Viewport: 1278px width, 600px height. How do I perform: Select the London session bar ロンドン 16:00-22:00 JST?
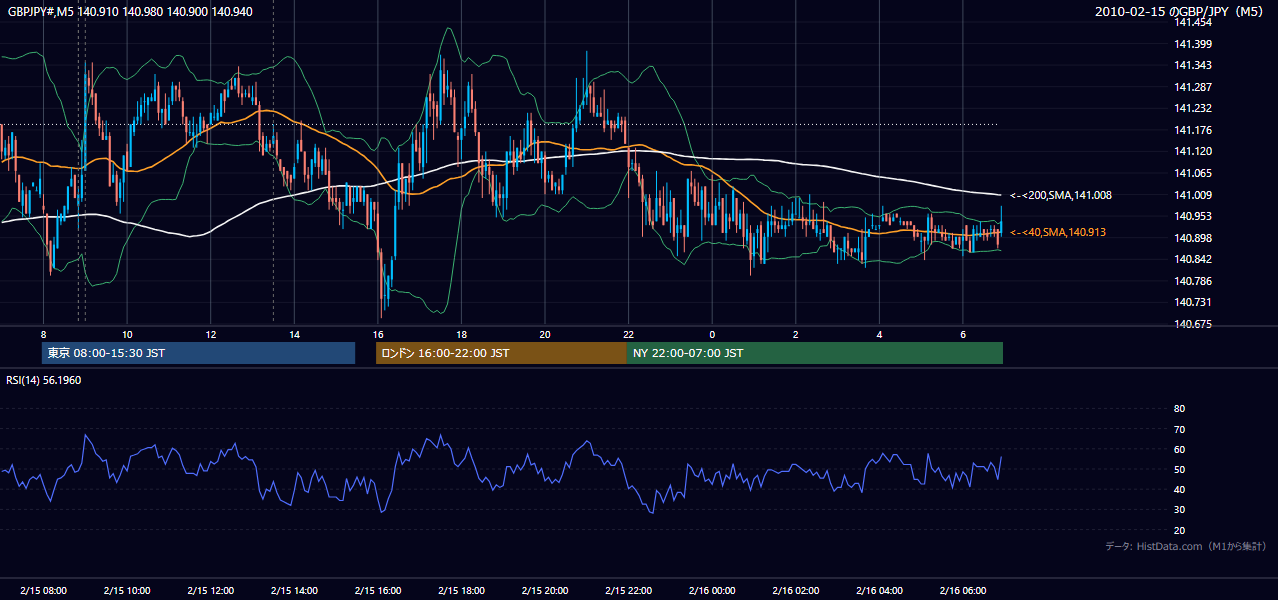501,353
